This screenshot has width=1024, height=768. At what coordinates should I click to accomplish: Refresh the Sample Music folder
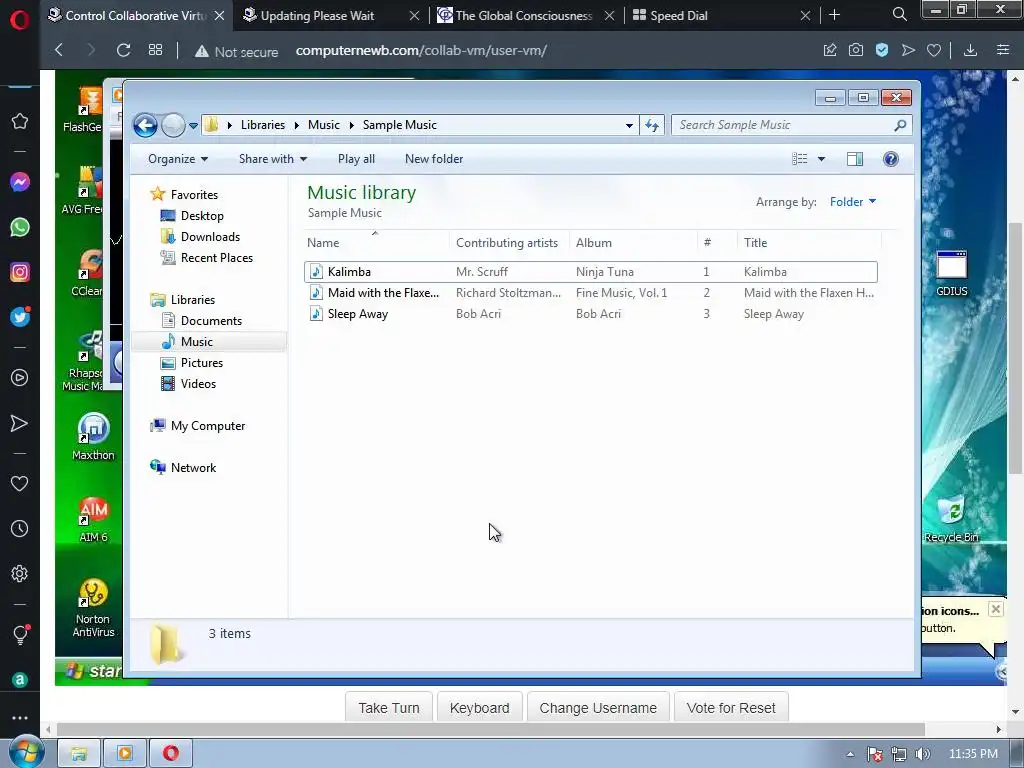tap(652, 125)
